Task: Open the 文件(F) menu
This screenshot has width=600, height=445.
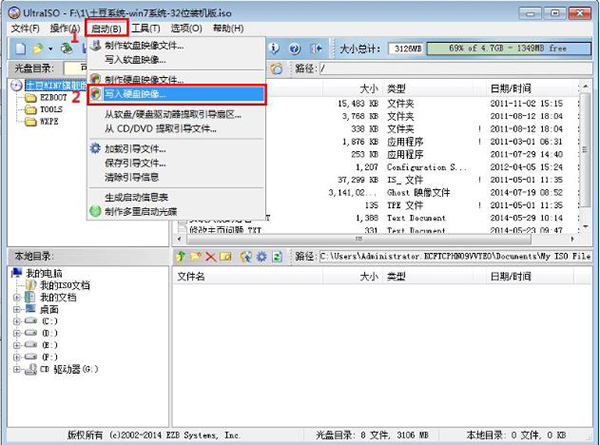Action: point(25,28)
